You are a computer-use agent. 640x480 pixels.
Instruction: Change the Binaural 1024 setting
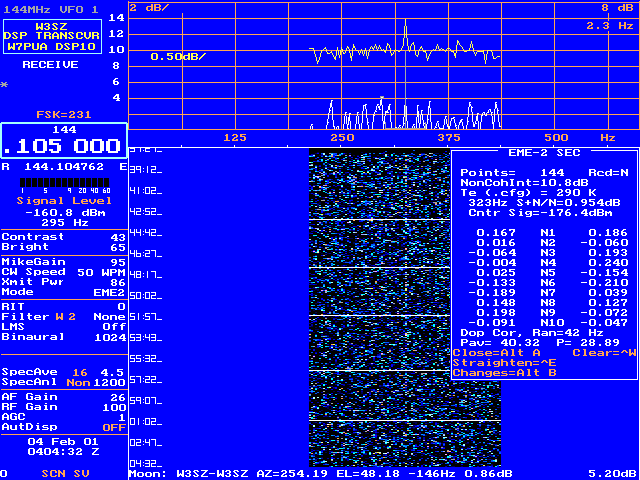pos(64,337)
